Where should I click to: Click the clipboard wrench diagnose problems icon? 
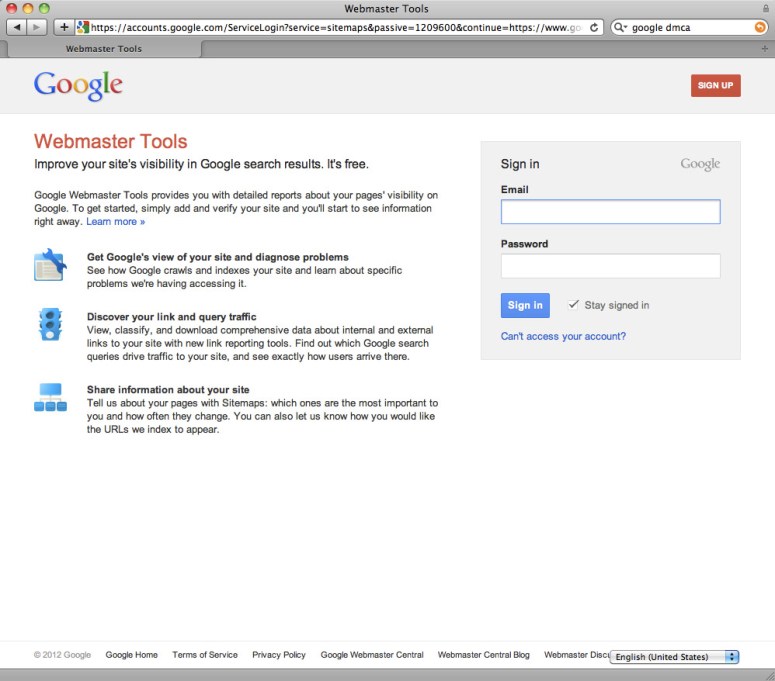pyautogui.click(x=49, y=266)
